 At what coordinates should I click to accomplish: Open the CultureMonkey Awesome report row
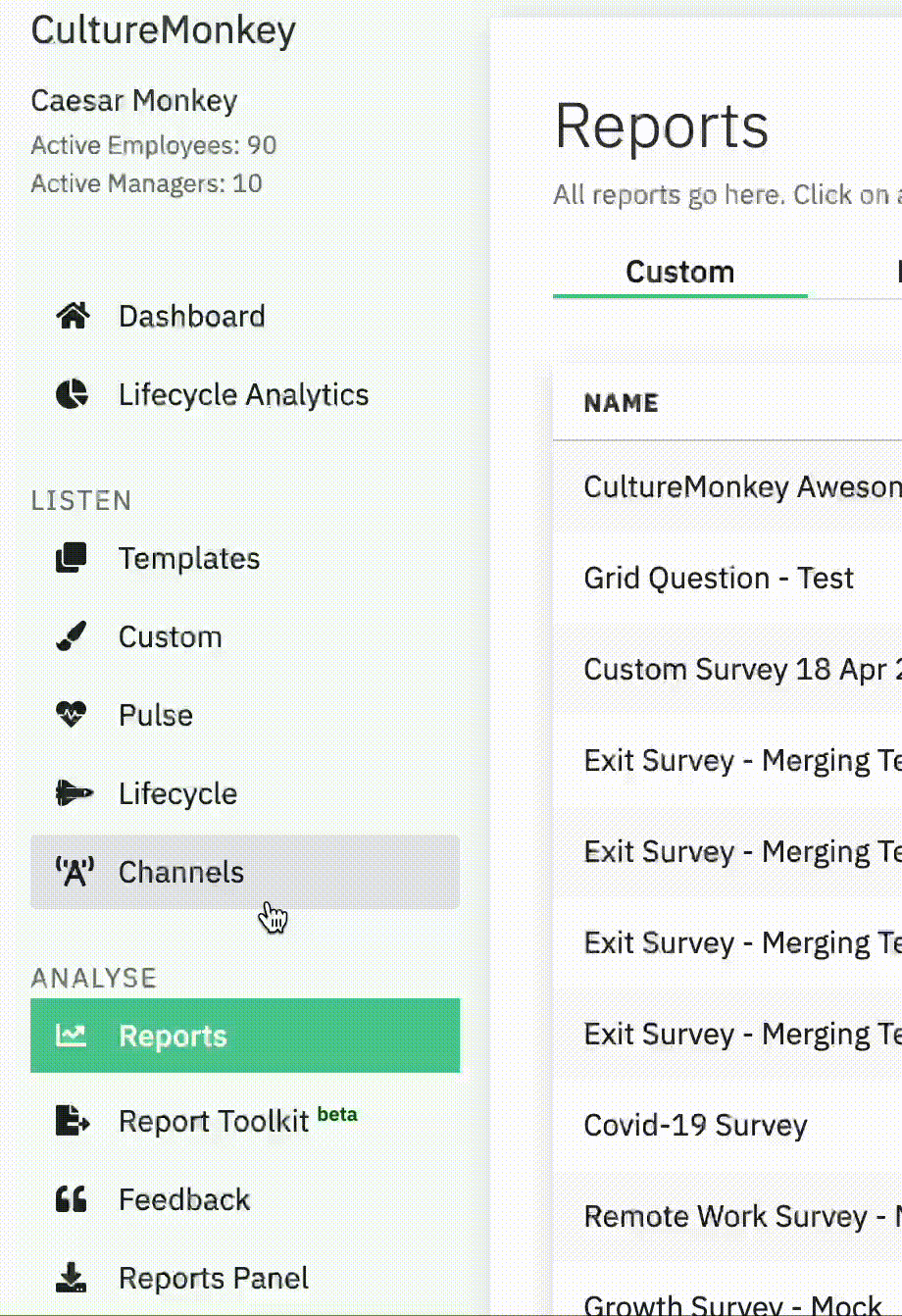[x=727, y=487]
